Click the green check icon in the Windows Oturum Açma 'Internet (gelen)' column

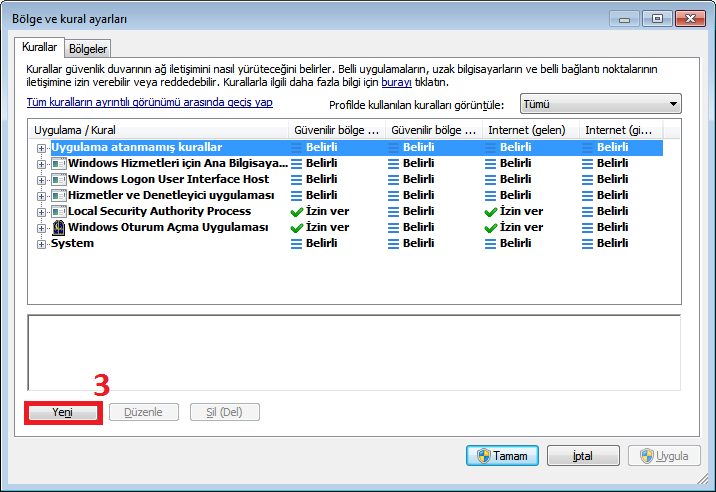(491, 228)
